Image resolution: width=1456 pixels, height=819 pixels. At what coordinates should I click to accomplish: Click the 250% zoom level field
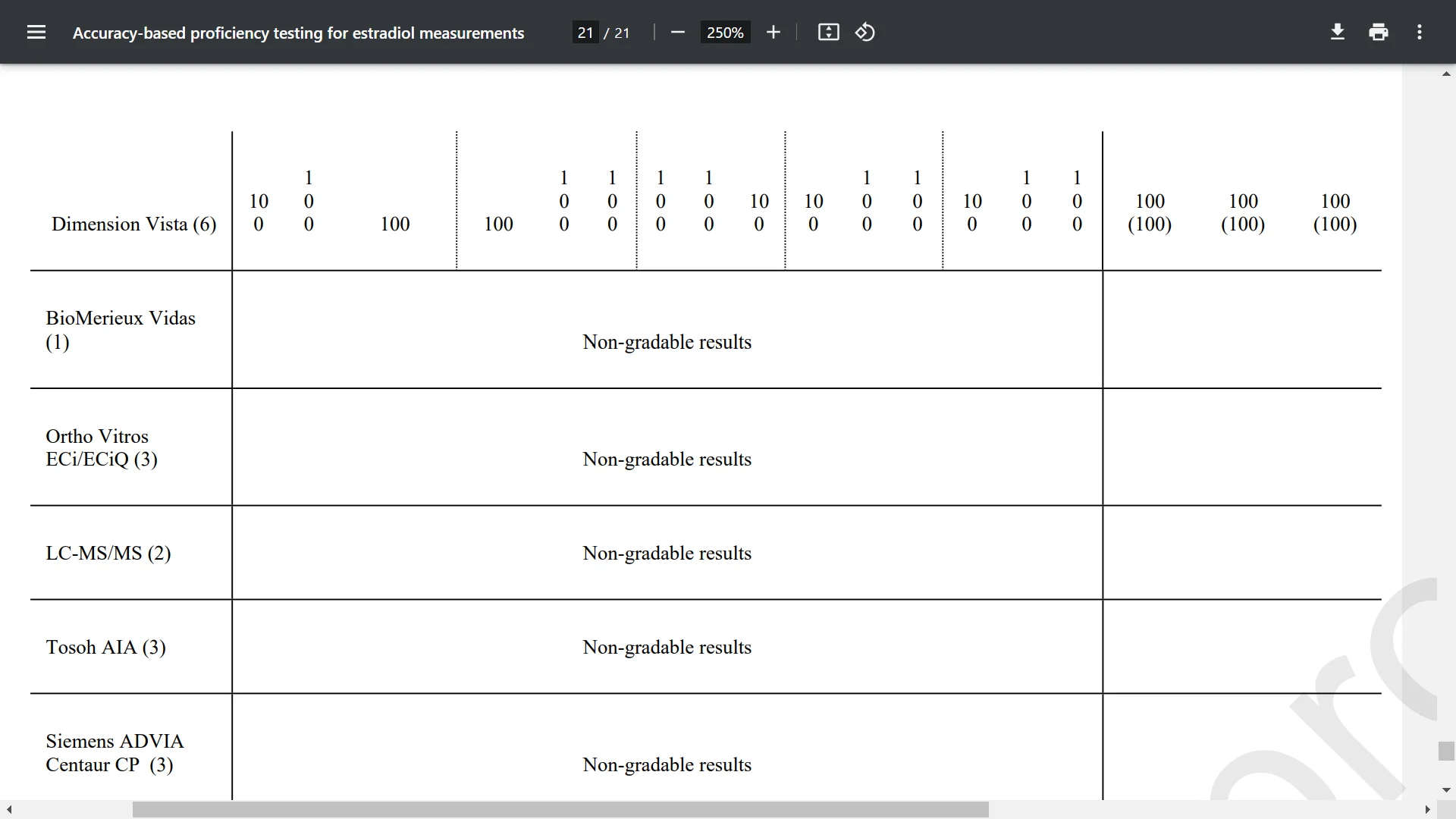coord(725,33)
